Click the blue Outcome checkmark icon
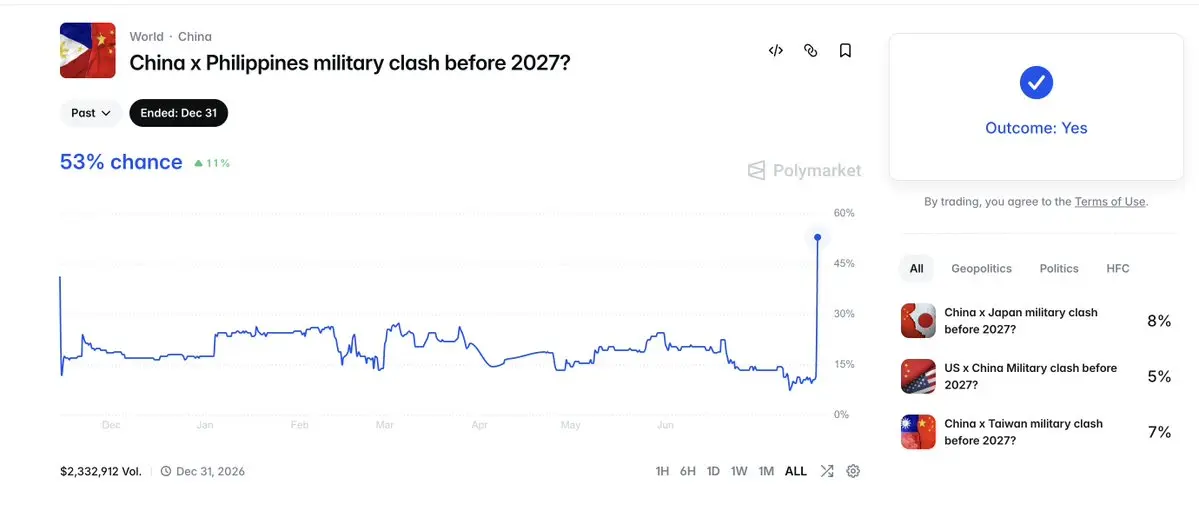The height and width of the screenshot is (511, 1199). pos(1036,82)
